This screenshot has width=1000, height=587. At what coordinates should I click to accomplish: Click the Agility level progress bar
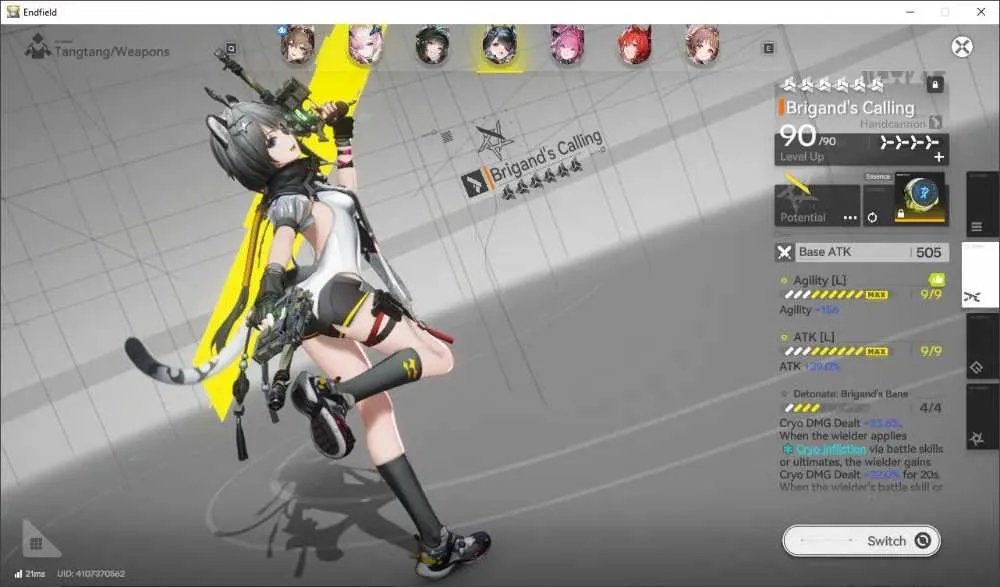click(x=835, y=295)
